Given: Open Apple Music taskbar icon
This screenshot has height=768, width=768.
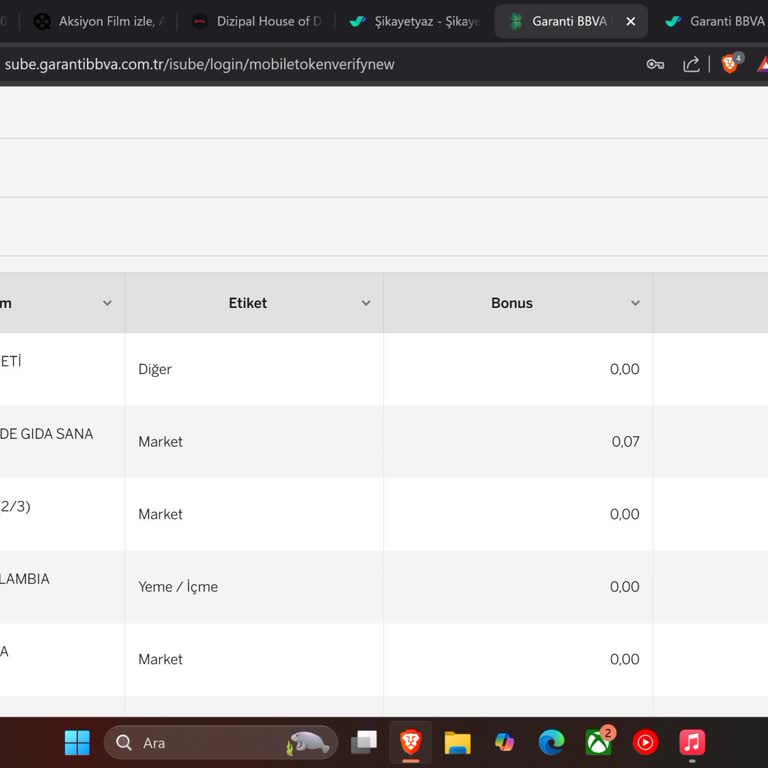Looking at the screenshot, I should pos(692,743).
